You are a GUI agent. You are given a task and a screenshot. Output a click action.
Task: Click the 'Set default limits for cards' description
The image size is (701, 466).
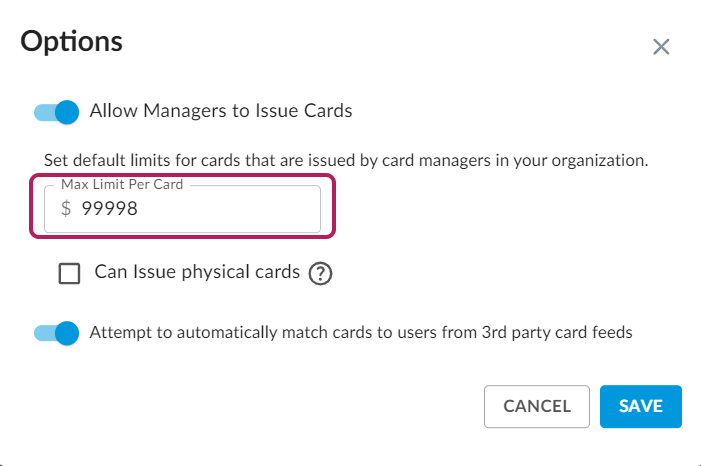(x=346, y=159)
